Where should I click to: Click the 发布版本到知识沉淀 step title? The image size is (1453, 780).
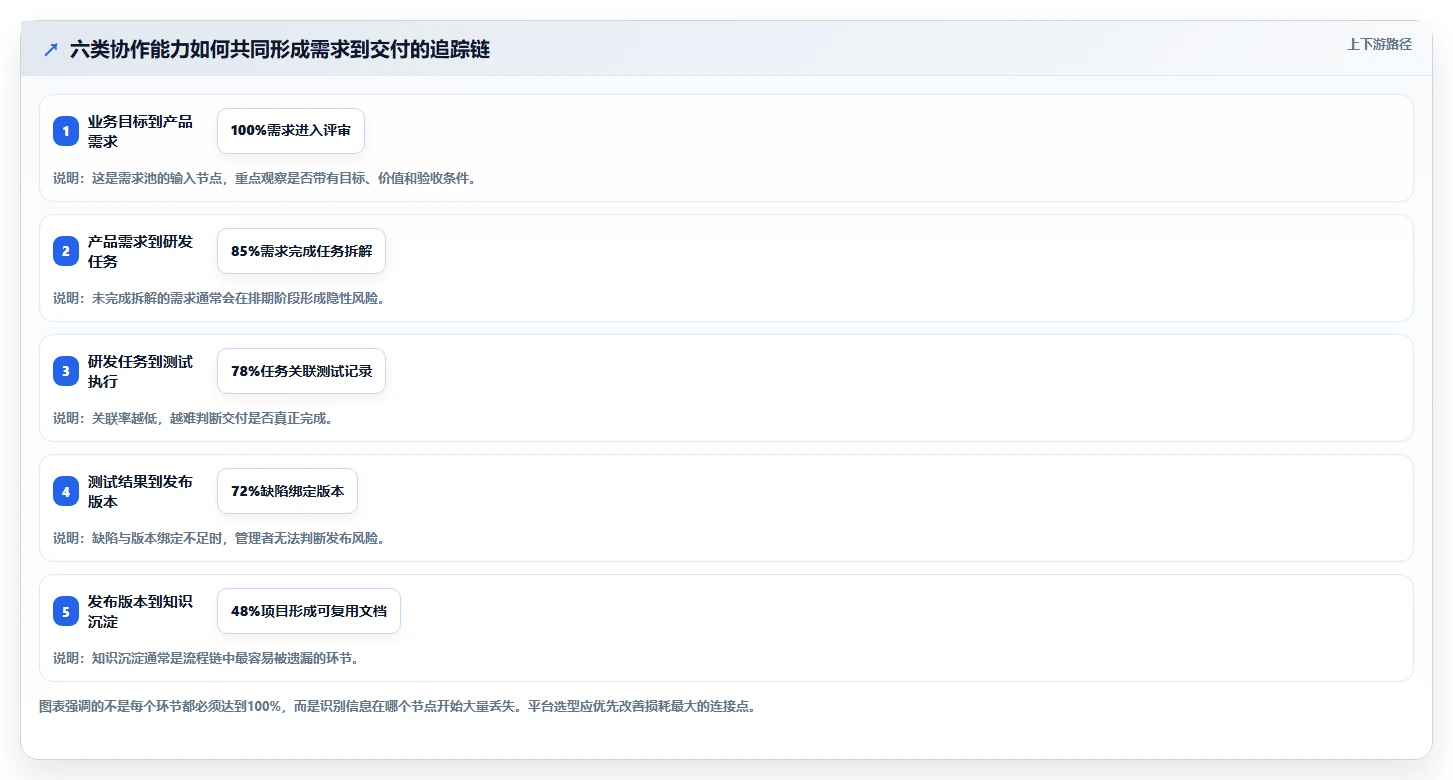click(x=140, y=611)
